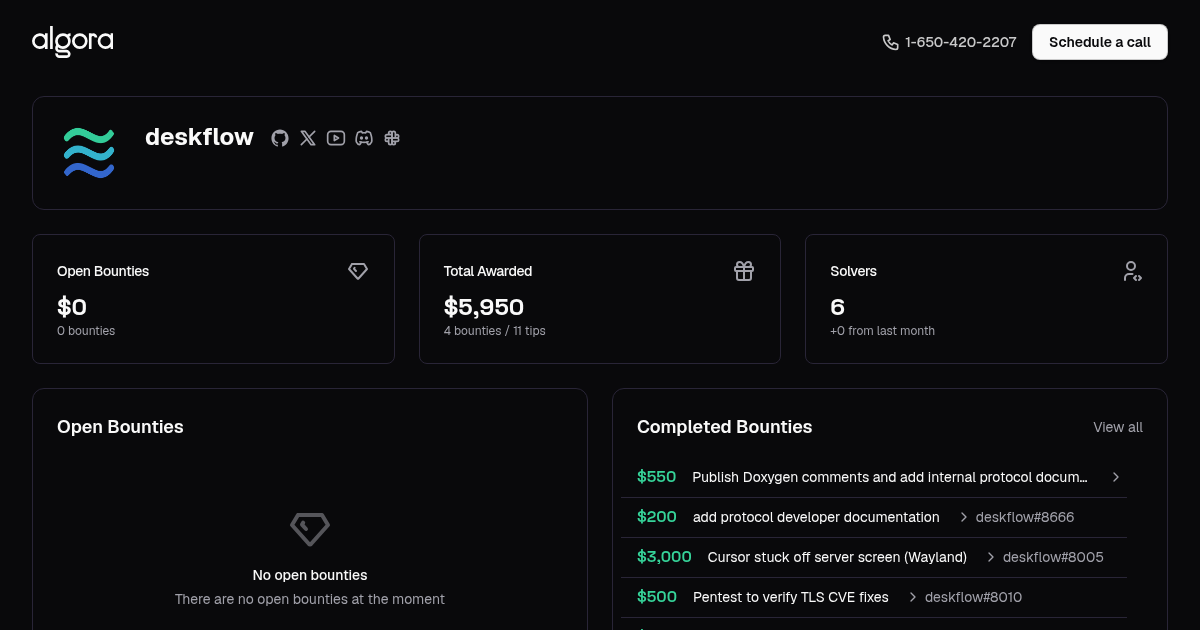Click the Algora logo
Screen dimensions: 1200x630
pyautogui.click(x=72, y=42)
